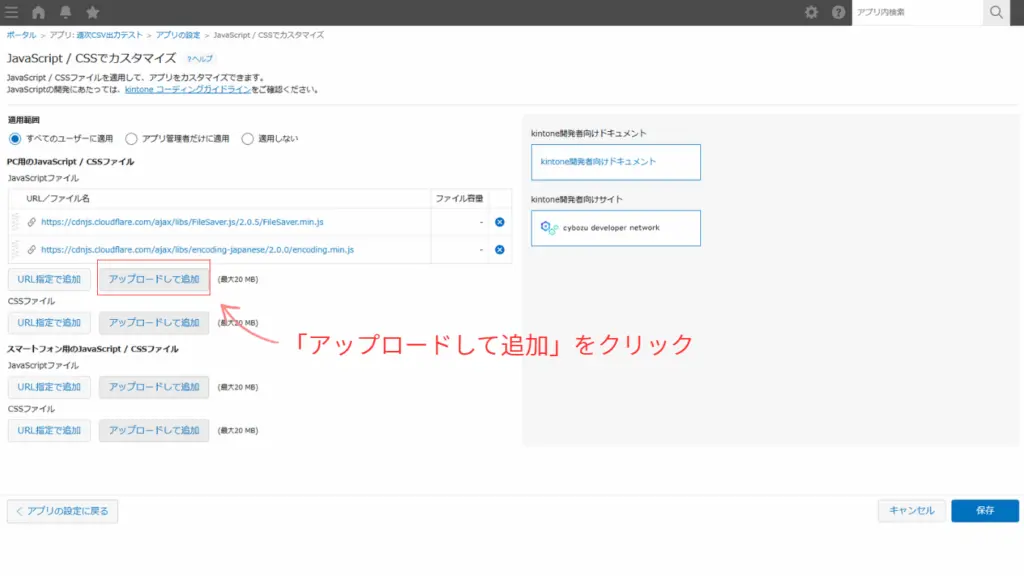Select すべてのユーザーに適用 radio button
Screen dimensions: 1024x576
[13, 138]
